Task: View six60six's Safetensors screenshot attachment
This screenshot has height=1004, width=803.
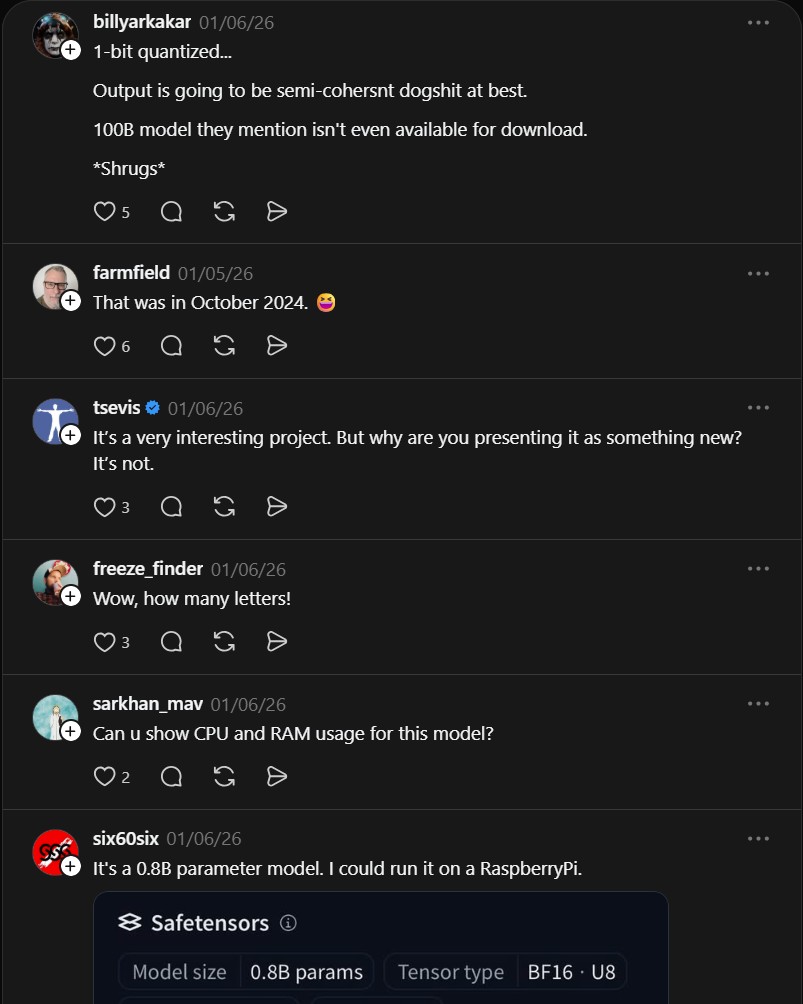Action: (380, 948)
